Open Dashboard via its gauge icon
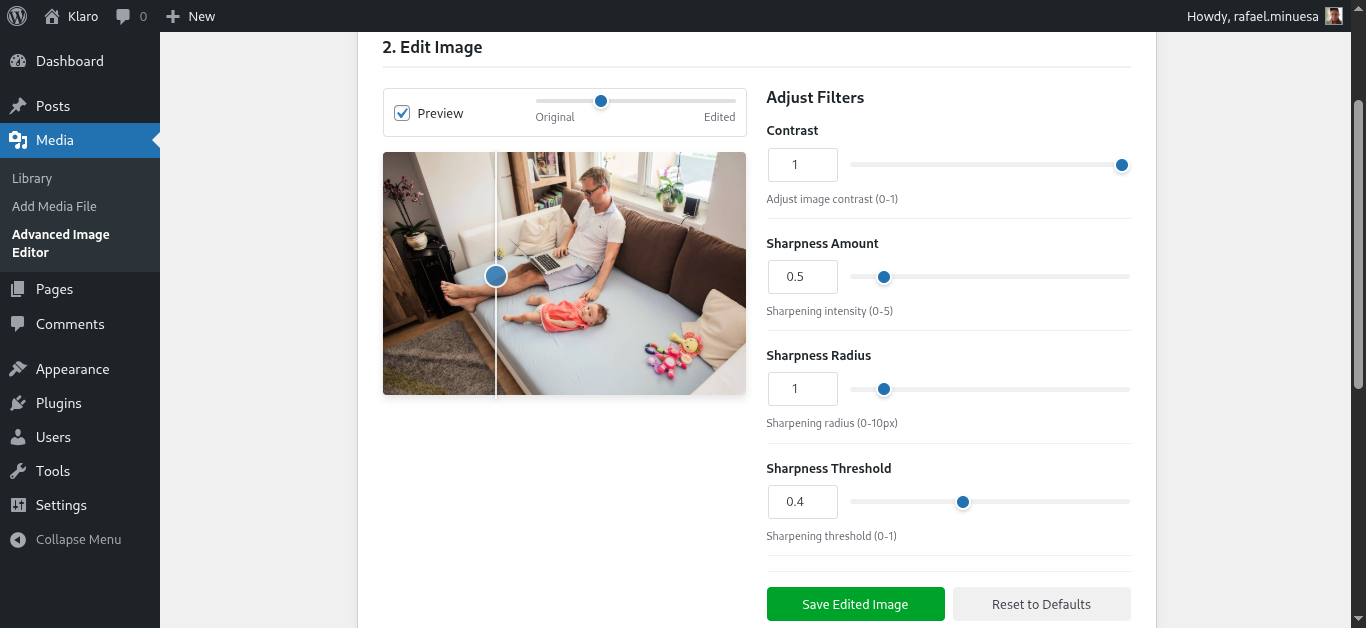The width and height of the screenshot is (1366, 628). click(x=18, y=61)
